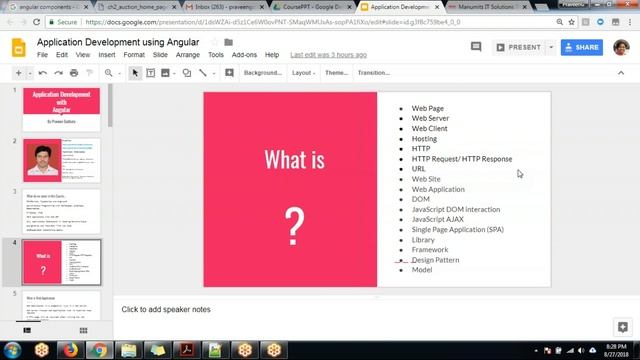Image resolution: width=640 pixels, height=360 pixels.
Task: Select slide 4 'What is ?' thumbnail
Action: [62, 262]
